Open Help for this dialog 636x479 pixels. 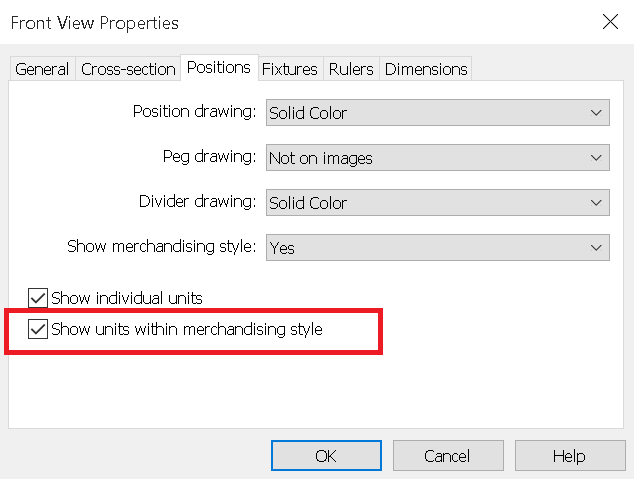coord(570,456)
